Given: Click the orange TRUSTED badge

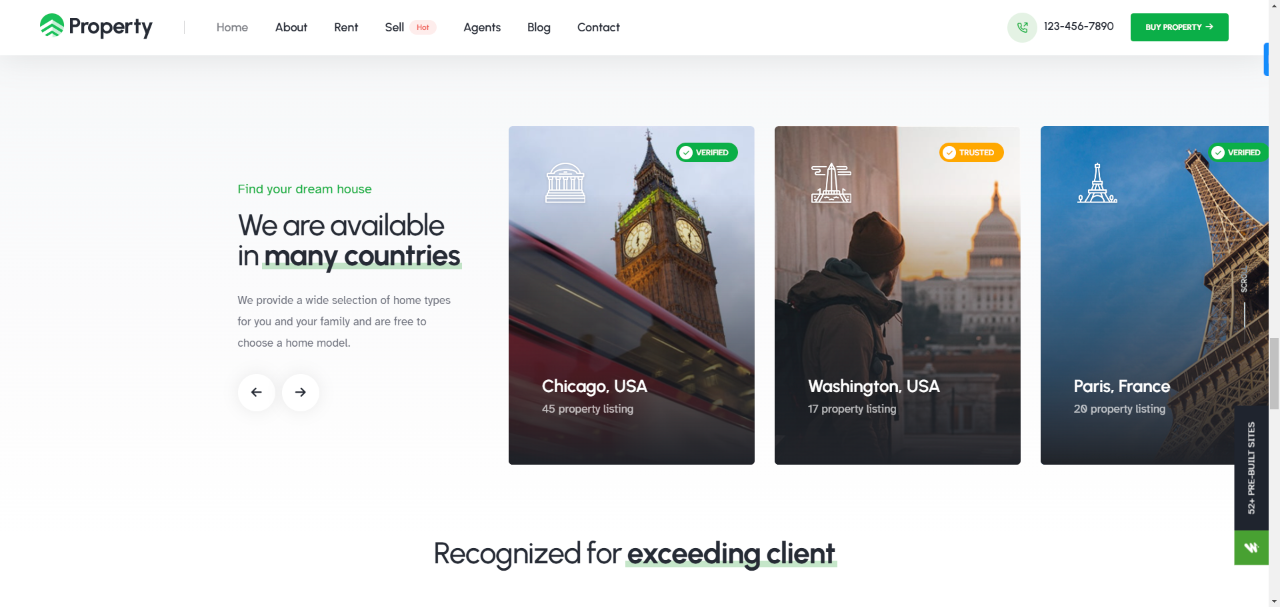Looking at the screenshot, I should pyautogui.click(x=971, y=152).
